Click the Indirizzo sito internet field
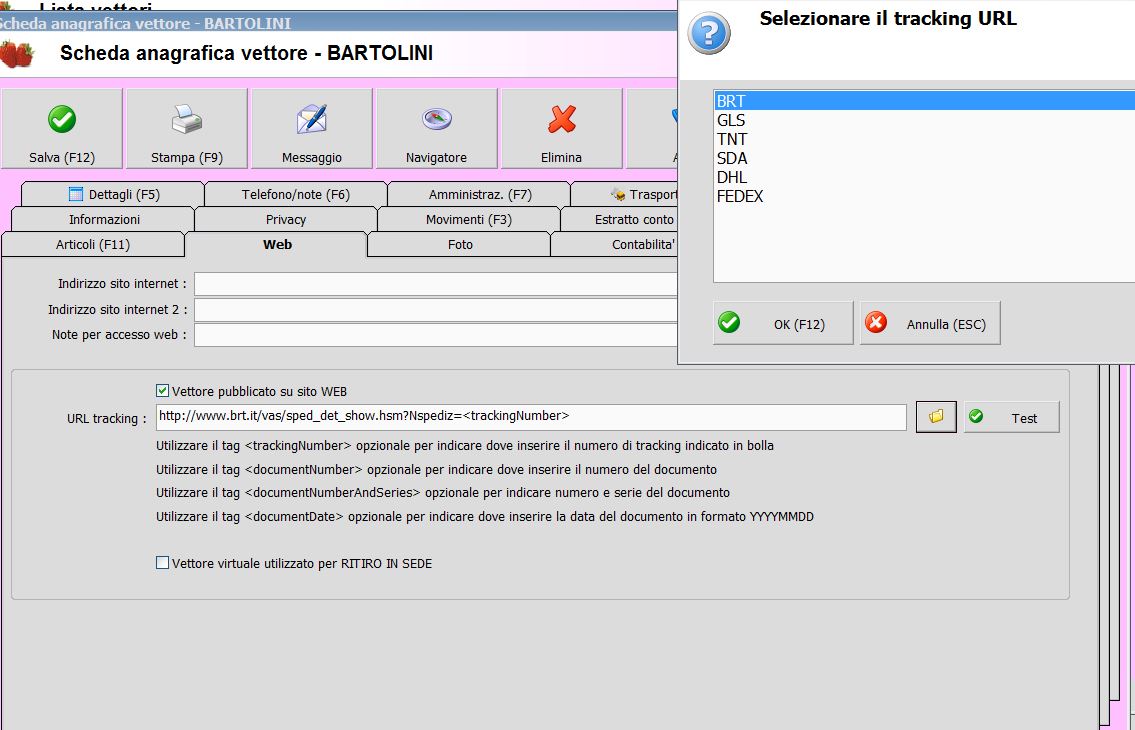The image size is (1135, 730). (436, 284)
